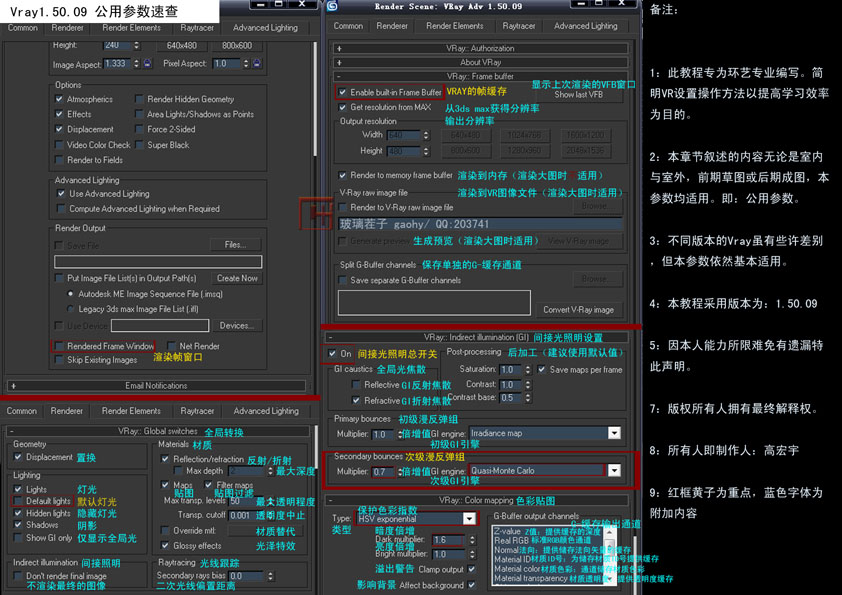This screenshot has height=595, width=842.
Task: Enable Reflective GI caustics
Action: coord(355,384)
